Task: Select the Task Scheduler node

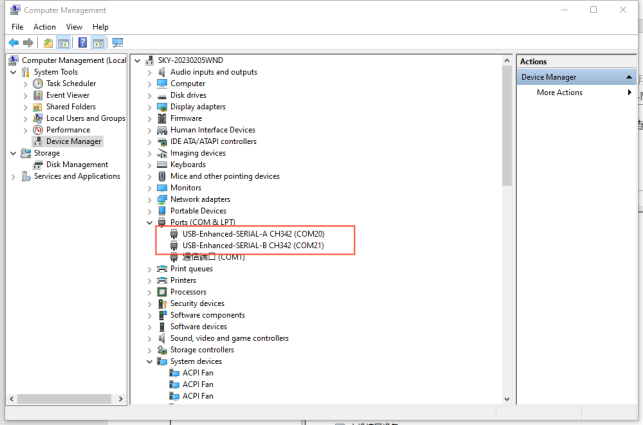Action: [71, 83]
